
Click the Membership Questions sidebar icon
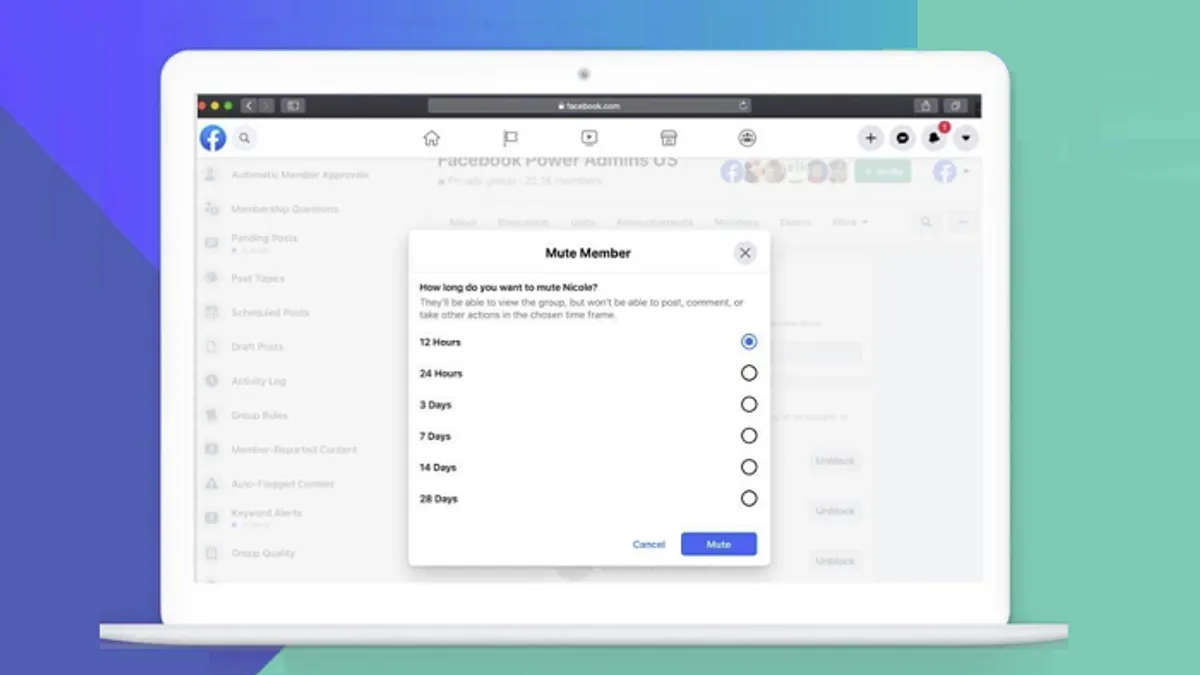point(211,209)
